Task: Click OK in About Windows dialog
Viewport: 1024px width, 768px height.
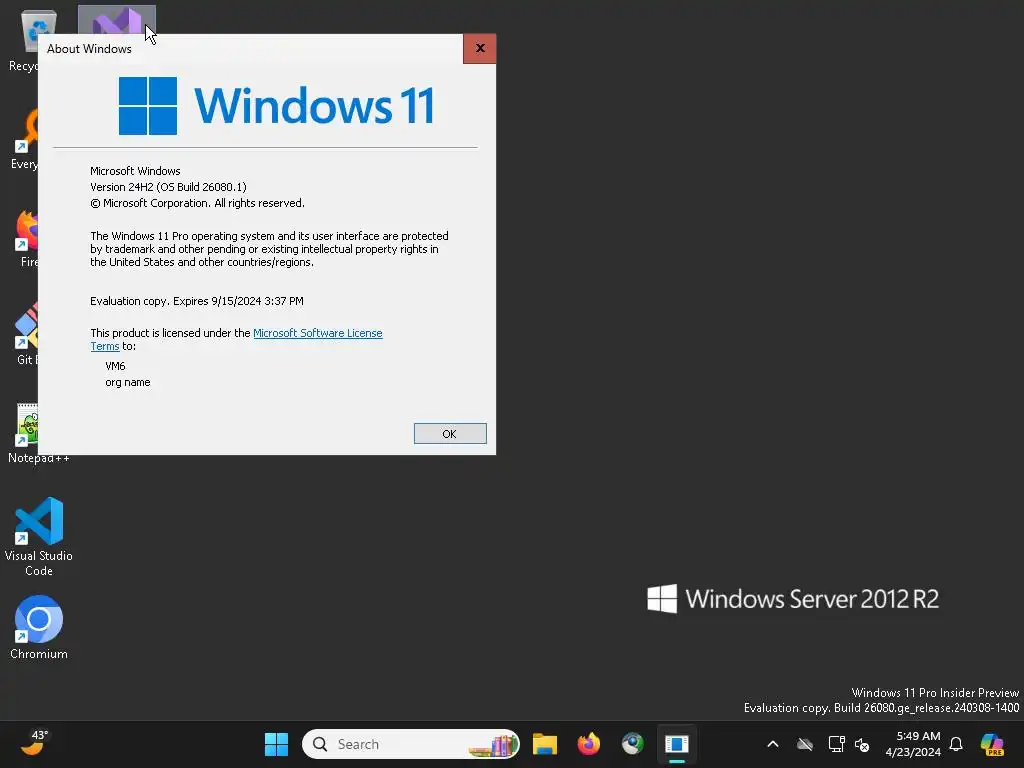Action: [450, 434]
